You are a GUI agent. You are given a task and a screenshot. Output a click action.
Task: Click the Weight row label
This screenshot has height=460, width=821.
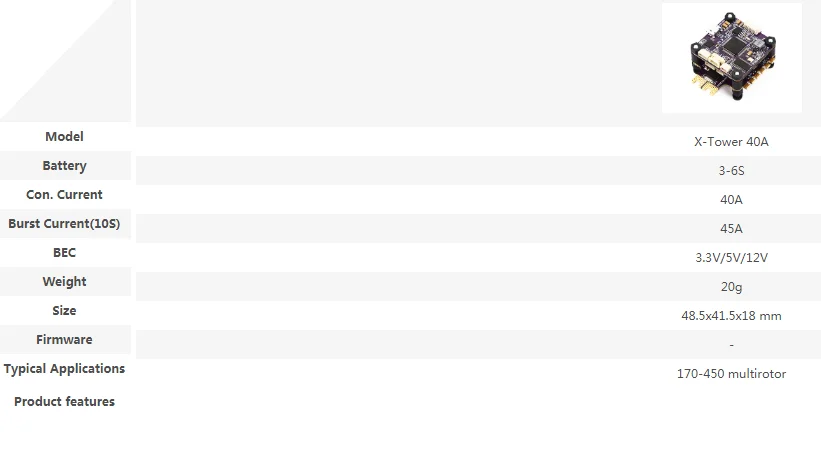[64, 282]
